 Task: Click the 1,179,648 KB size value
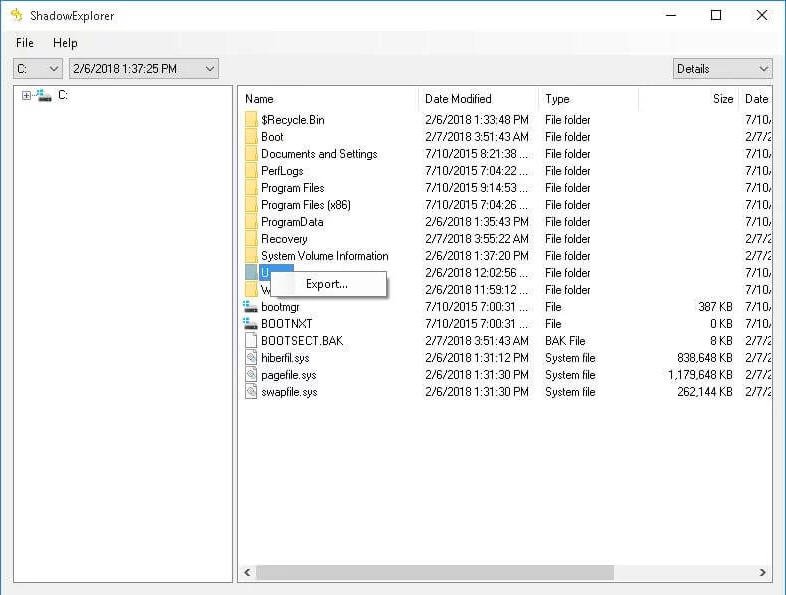[700, 375]
